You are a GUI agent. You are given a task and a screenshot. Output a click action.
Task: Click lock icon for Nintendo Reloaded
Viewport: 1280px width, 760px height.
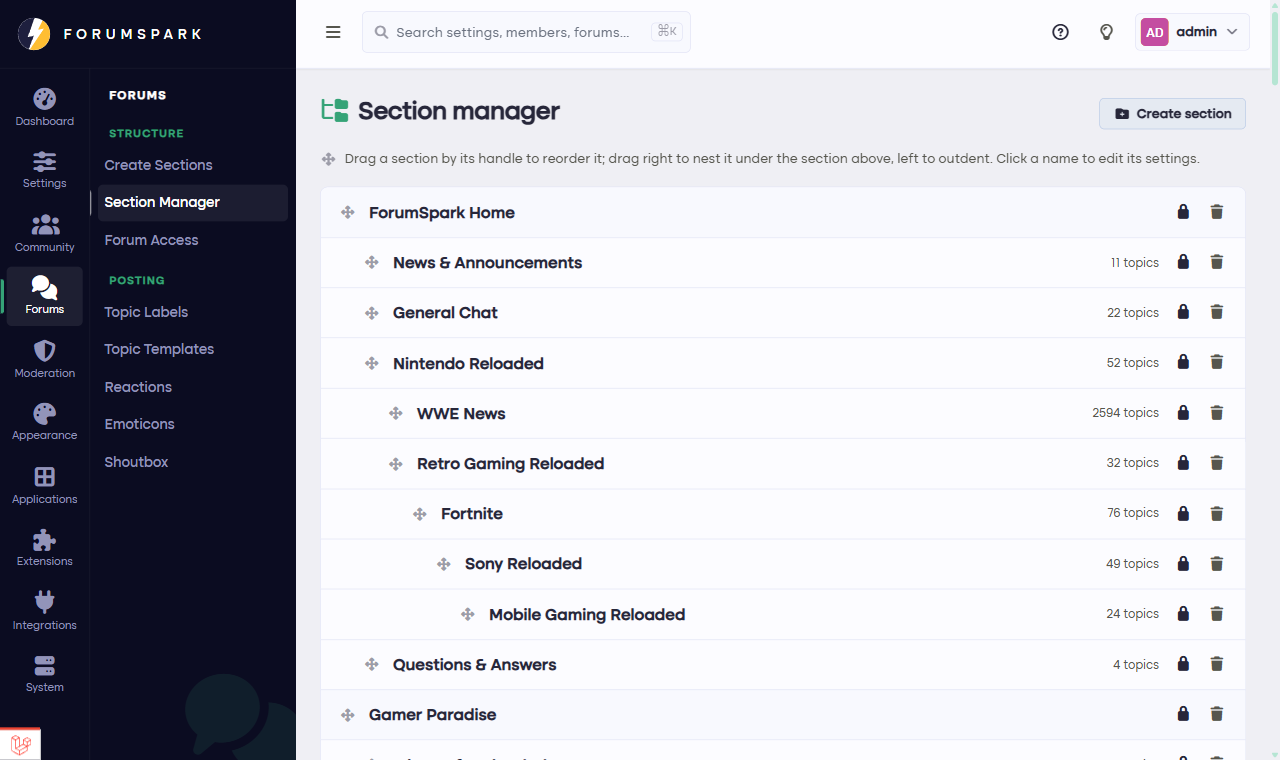pyautogui.click(x=1183, y=362)
